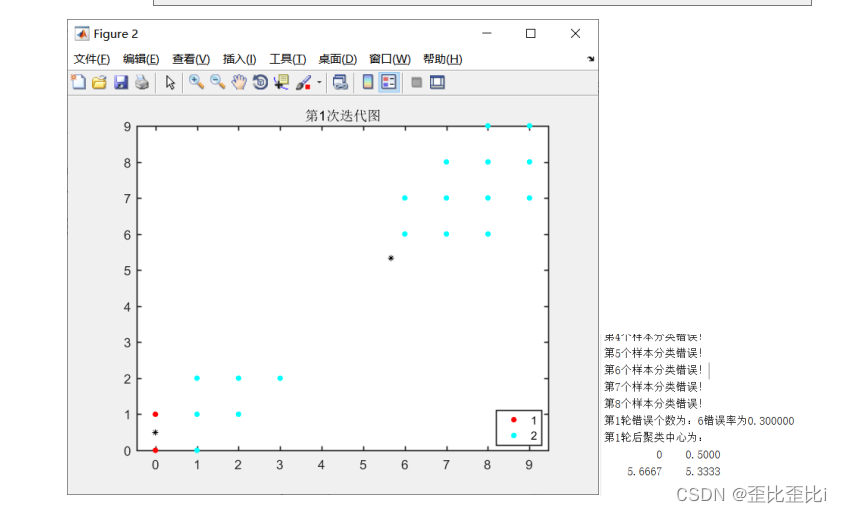Screen dimensions: 842x513
Task: Select the Zoom In magnifier tool
Action: (196, 82)
